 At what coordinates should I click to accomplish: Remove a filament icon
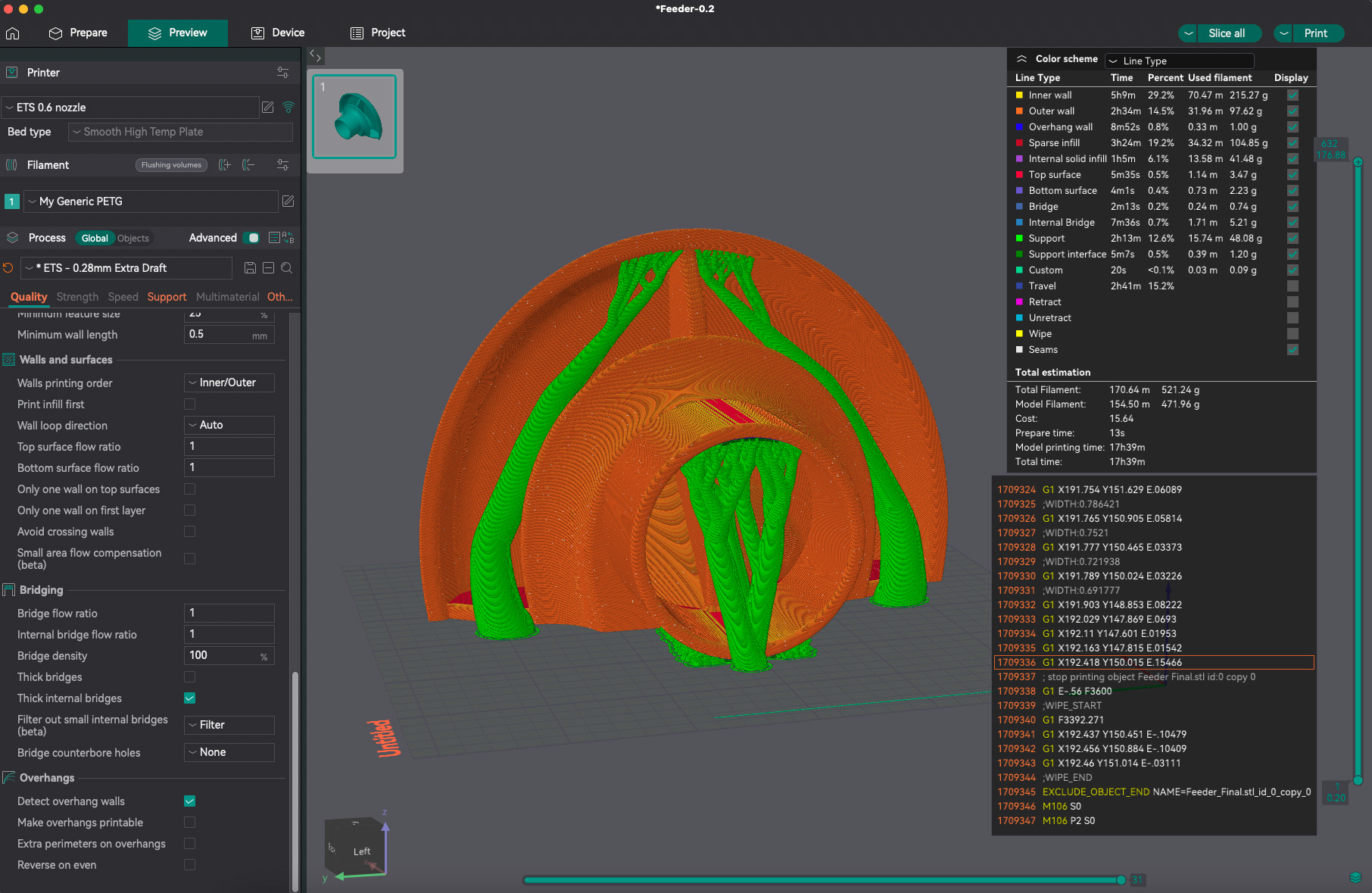[248, 165]
